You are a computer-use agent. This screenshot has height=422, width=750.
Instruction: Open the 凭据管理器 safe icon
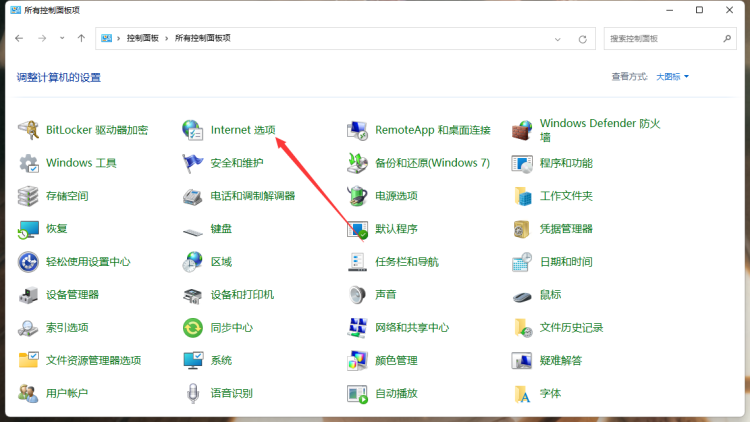(522, 229)
